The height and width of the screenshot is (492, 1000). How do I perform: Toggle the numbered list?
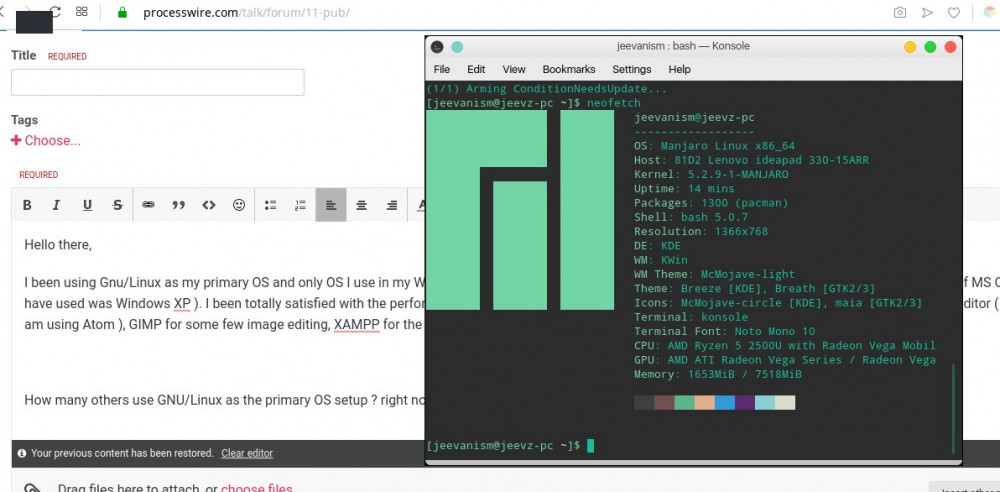(300, 205)
